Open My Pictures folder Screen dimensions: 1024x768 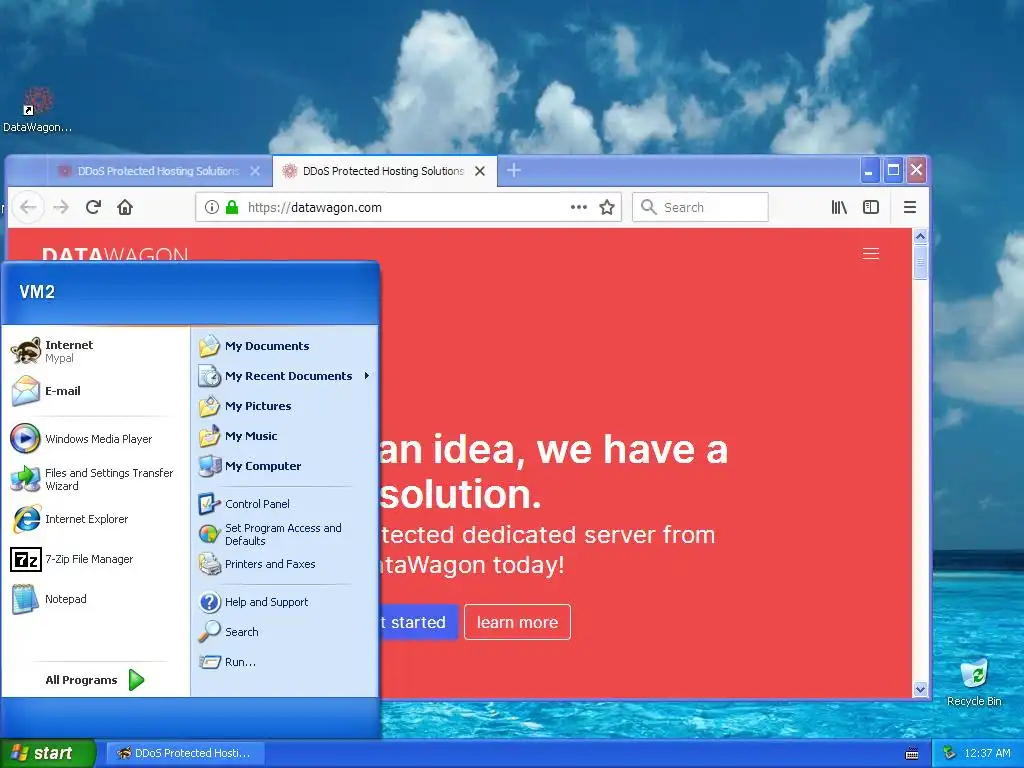pyautogui.click(x=285, y=406)
